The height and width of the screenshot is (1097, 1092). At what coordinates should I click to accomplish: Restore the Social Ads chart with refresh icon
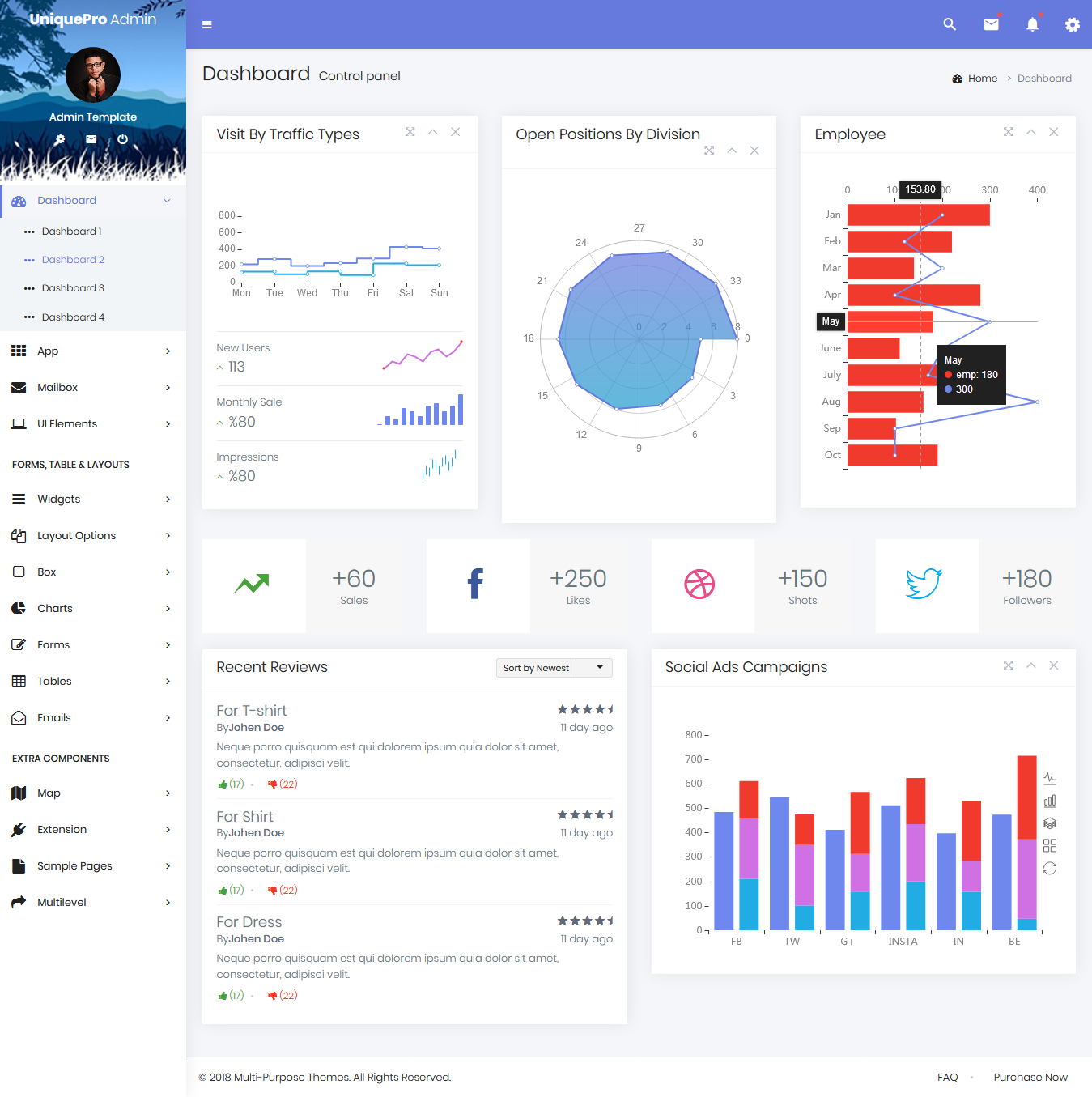point(1050,869)
